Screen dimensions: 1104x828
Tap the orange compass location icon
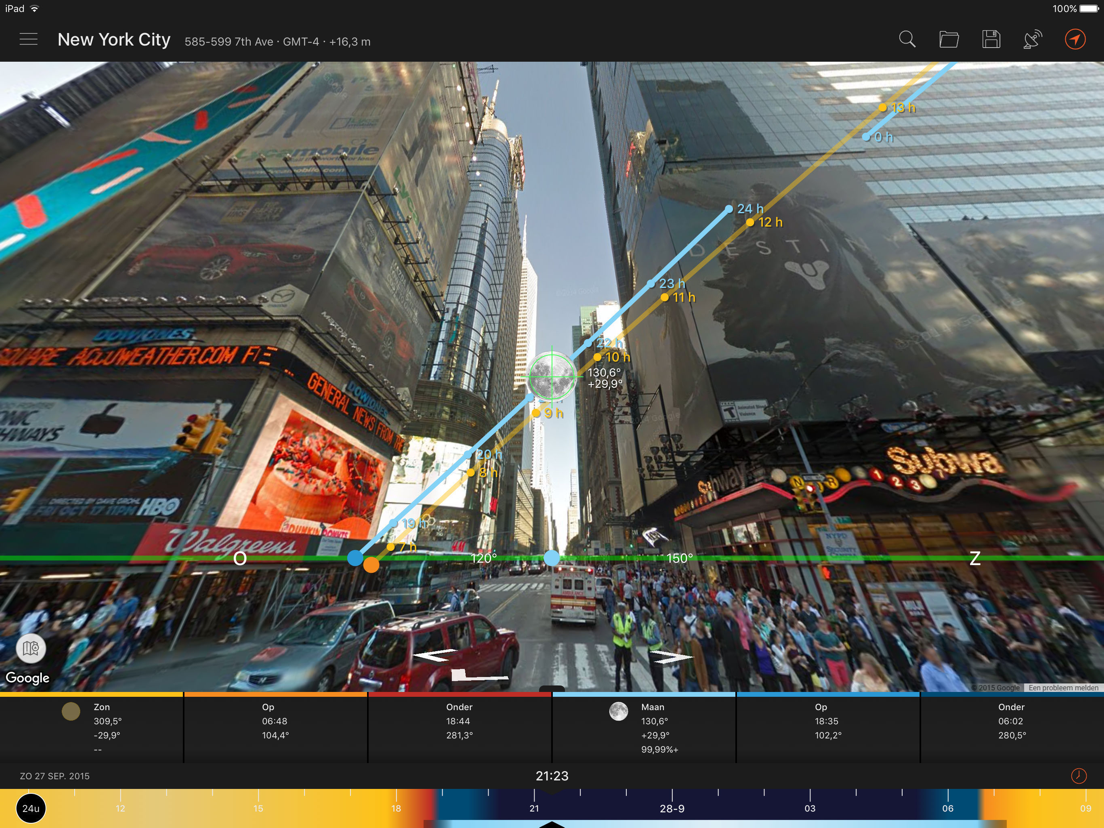[x=1074, y=39]
